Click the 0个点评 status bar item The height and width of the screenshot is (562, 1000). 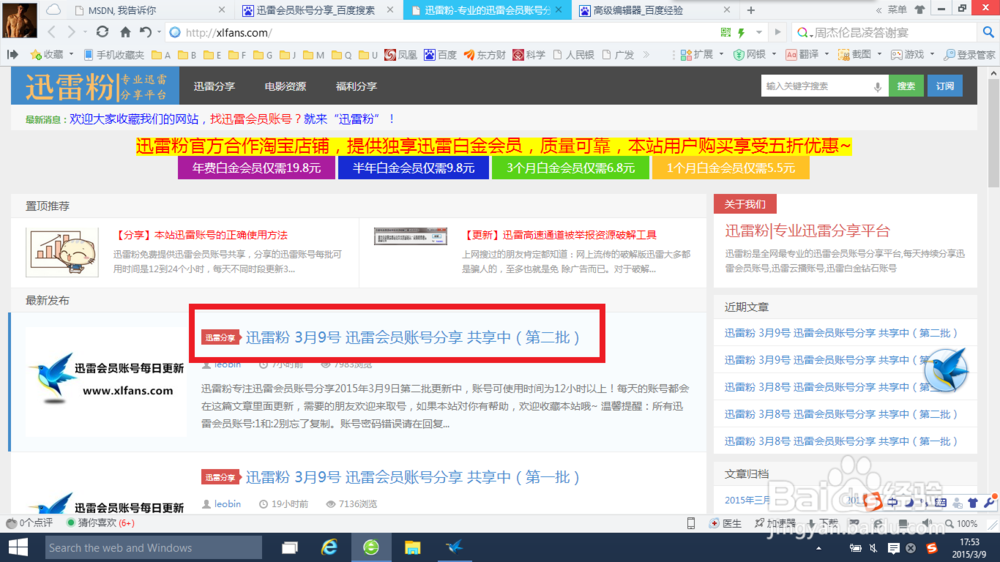click(x=29, y=523)
